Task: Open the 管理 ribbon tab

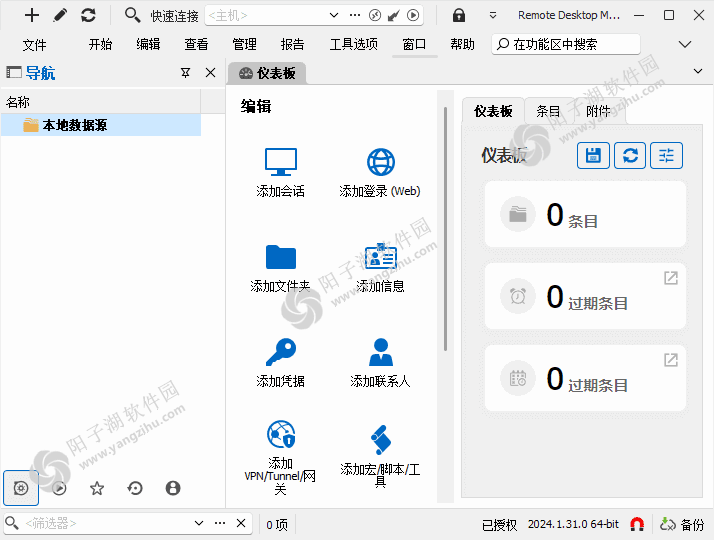Action: (244, 44)
